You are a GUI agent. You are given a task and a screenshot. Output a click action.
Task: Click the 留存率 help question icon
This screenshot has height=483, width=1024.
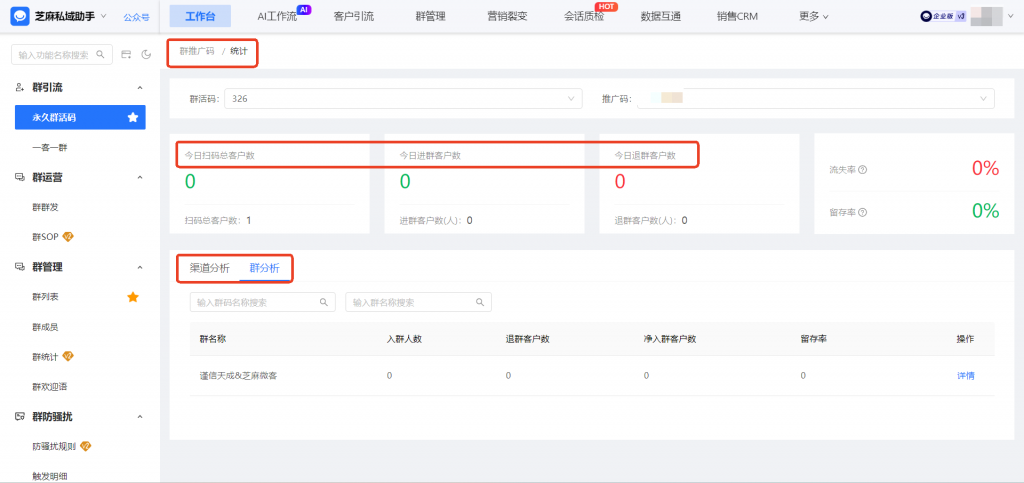pos(862,212)
